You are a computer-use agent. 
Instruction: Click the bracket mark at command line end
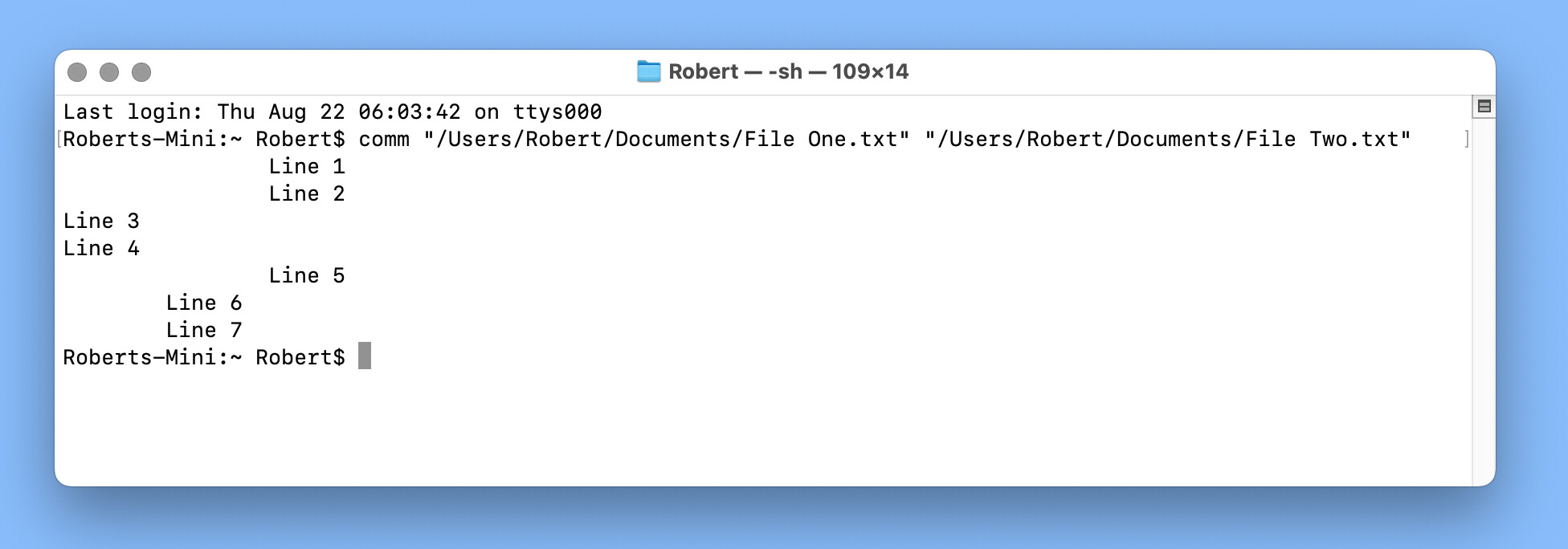[x=1467, y=139]
